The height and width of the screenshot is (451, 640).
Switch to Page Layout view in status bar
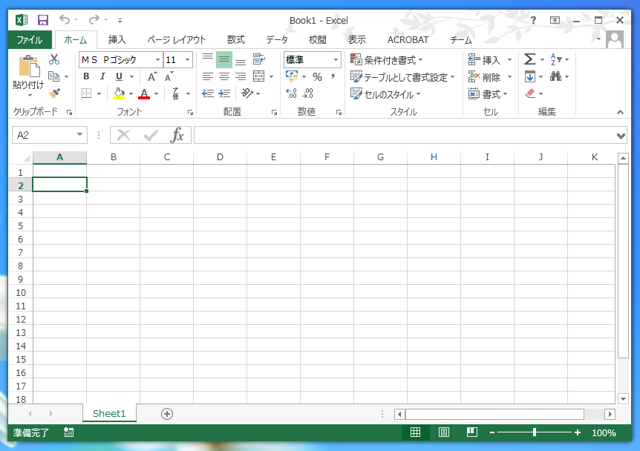point(444,432)
